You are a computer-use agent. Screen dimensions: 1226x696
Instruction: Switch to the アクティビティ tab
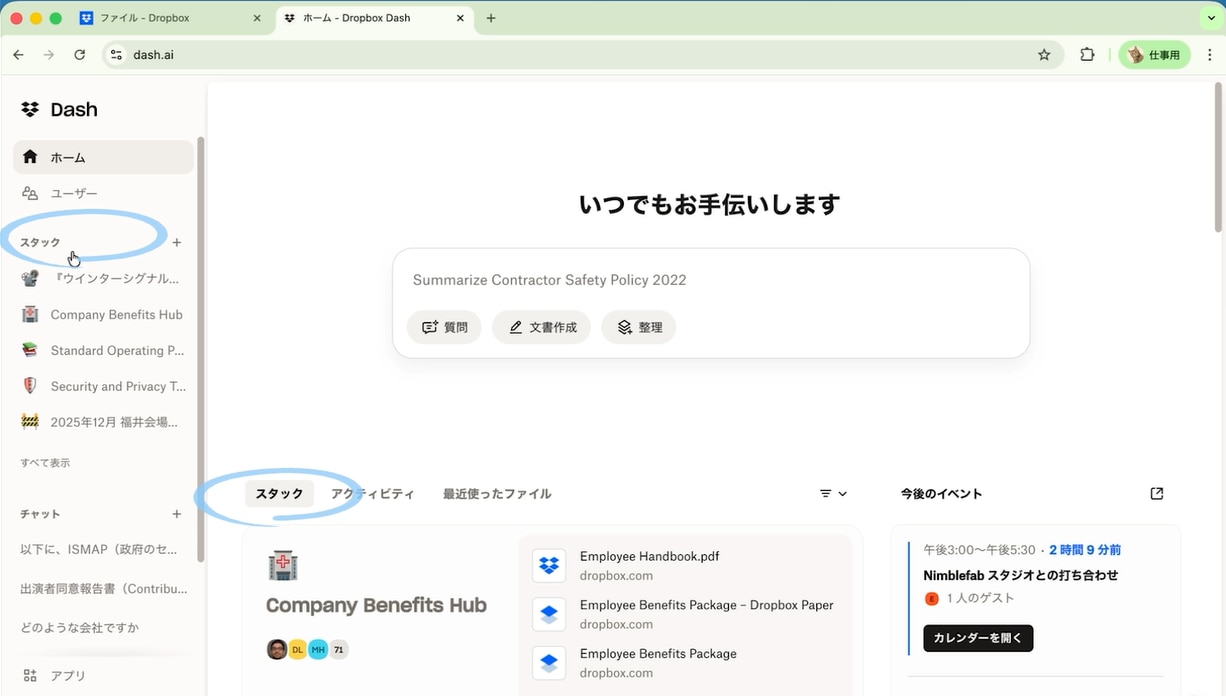[x=372, y=494]
